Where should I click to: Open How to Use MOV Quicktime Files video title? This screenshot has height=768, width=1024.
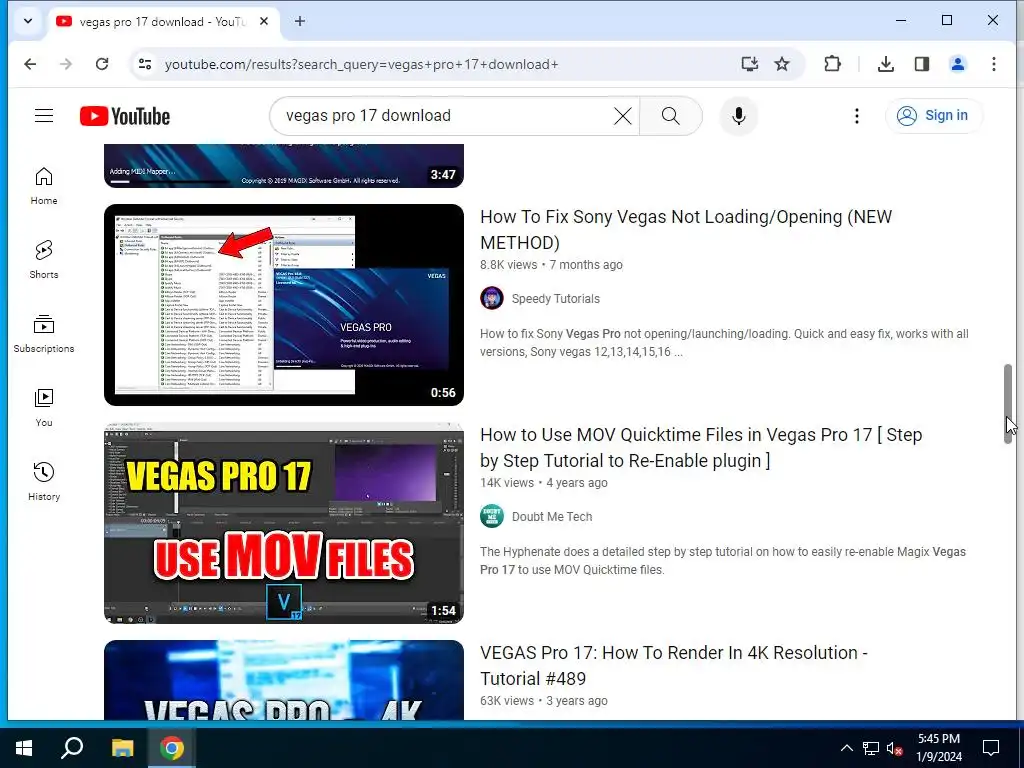(x=701, y=448)
